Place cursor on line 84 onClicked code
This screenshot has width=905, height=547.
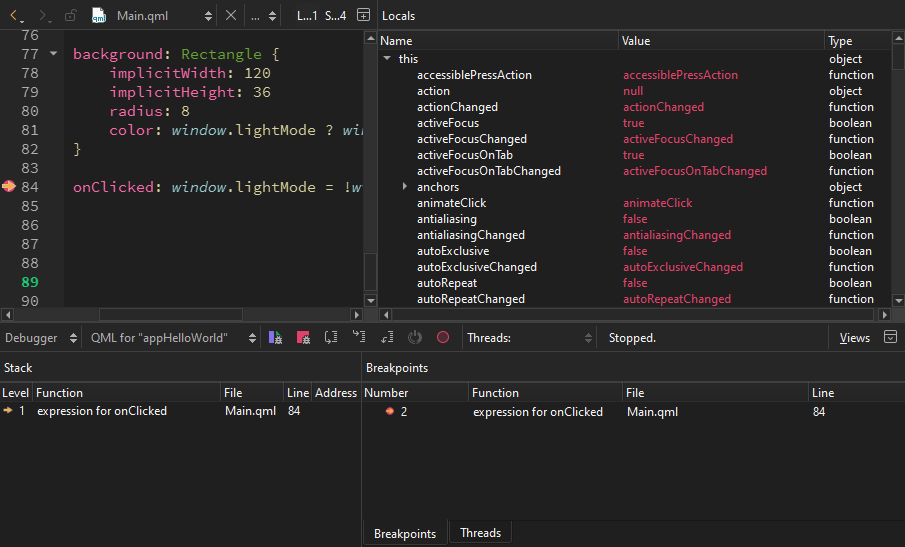point(217,187)
